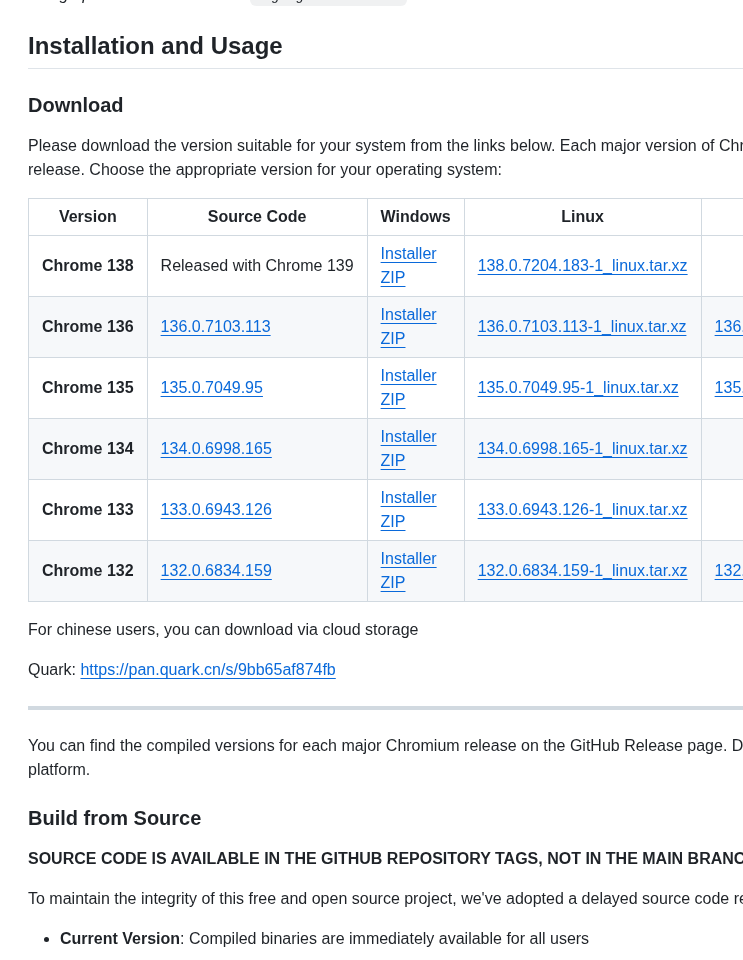Click the partially visible 136 link in last column
This screenshot has width=743, height=960.
pyautogui.click(x=728, y=326)
